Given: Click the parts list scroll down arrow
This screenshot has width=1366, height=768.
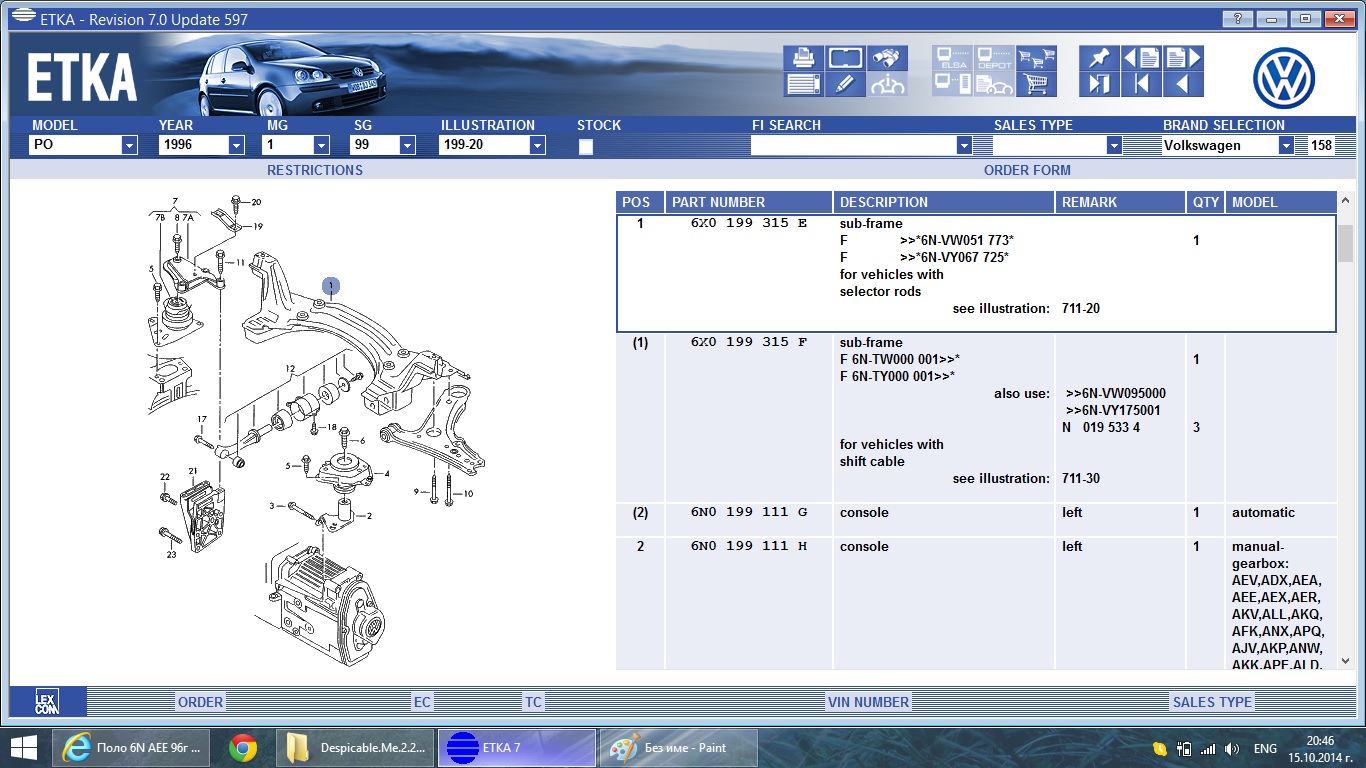Looking at the screenshot, I should click(x=1345, y=660).
